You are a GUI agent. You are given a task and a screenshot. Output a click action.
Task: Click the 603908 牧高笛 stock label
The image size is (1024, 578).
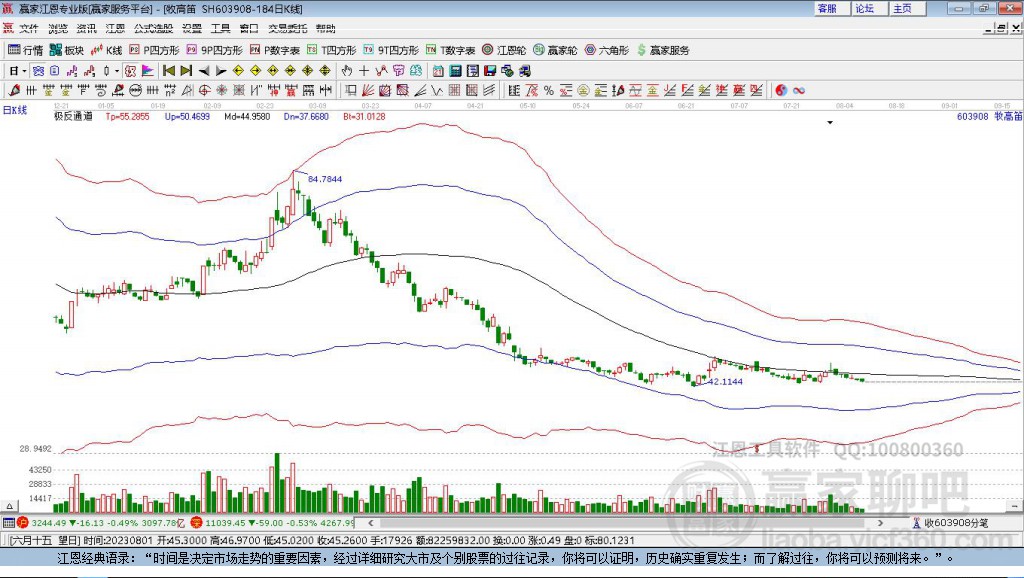pyautogui.click(x=989, y=116)
